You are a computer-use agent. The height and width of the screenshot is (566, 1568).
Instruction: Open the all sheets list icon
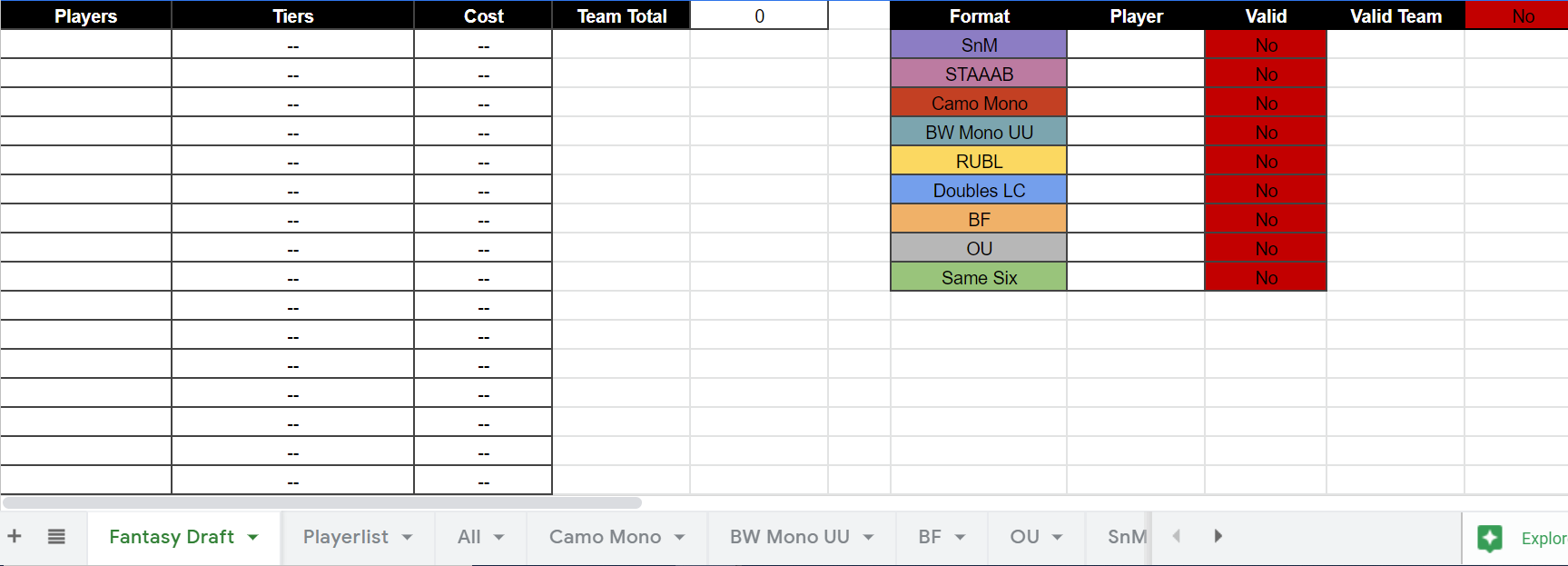[x=56, y=536]
